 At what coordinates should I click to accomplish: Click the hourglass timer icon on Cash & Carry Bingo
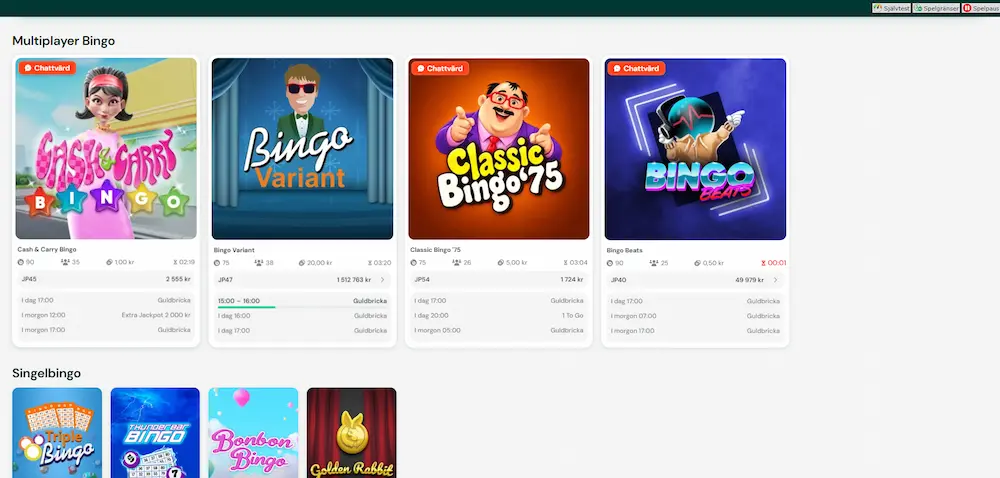pyautogui.click(x=175, y=262)
